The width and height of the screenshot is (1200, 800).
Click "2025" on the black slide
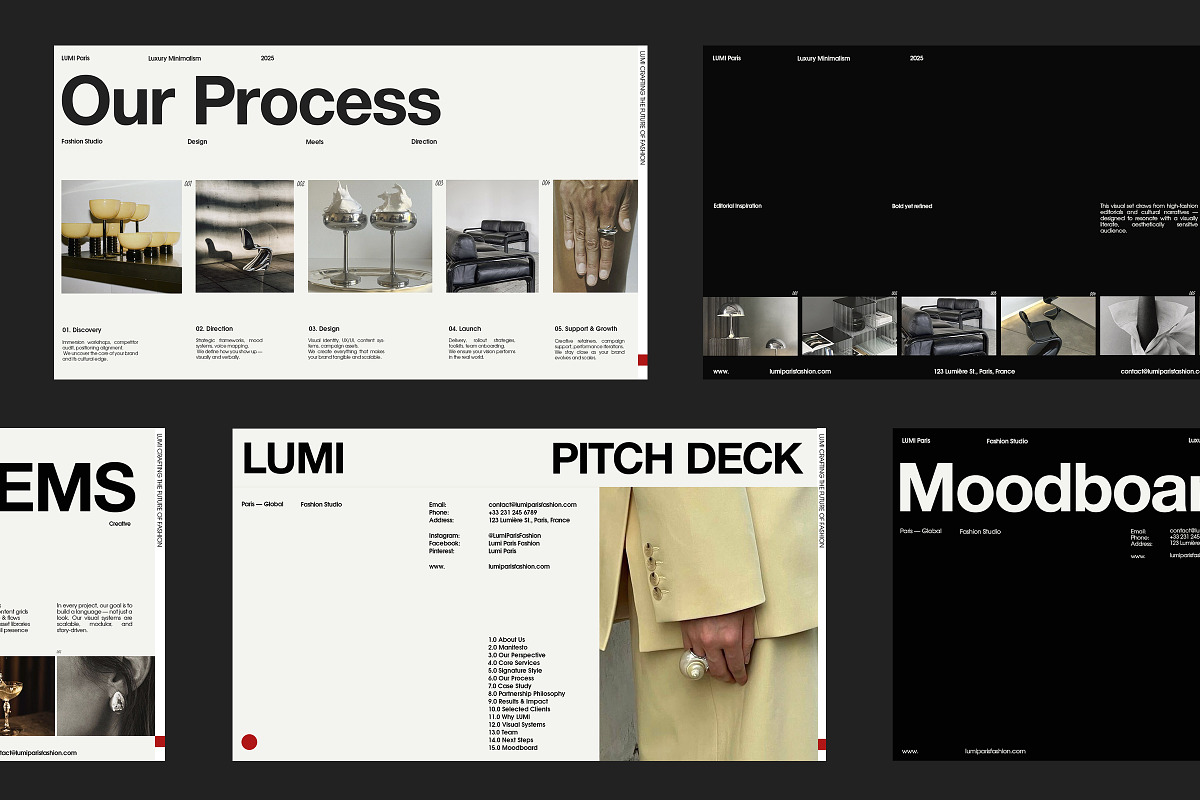[917, 58]
